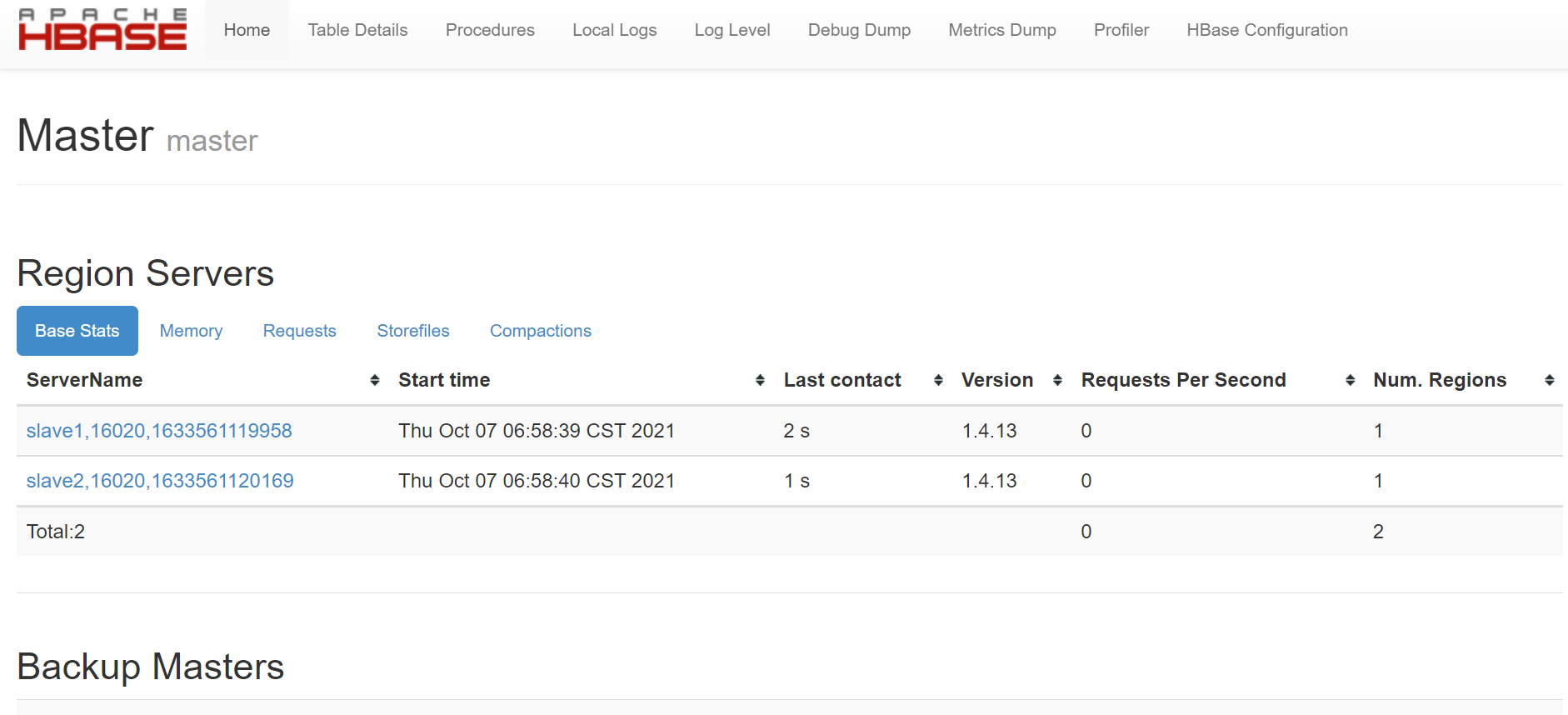This screenshot has height=715, width=1568.
Task: Click the ServerName column header
Action: (x=84, y=380)
